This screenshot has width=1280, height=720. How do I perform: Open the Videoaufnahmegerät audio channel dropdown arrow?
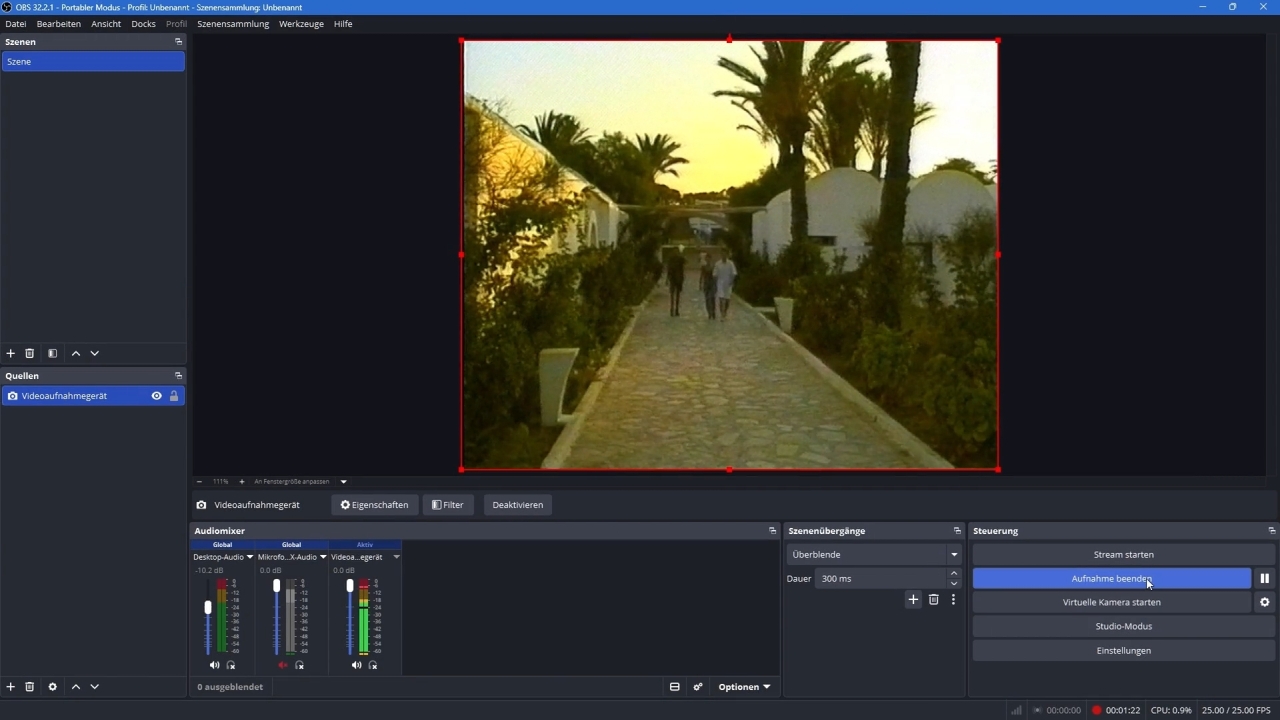(x=396, y=557)
